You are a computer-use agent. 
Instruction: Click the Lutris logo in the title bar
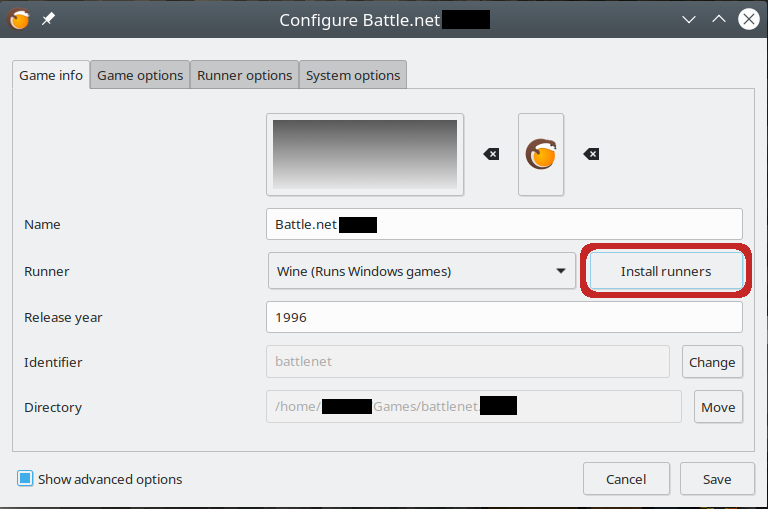coord(19,20)
